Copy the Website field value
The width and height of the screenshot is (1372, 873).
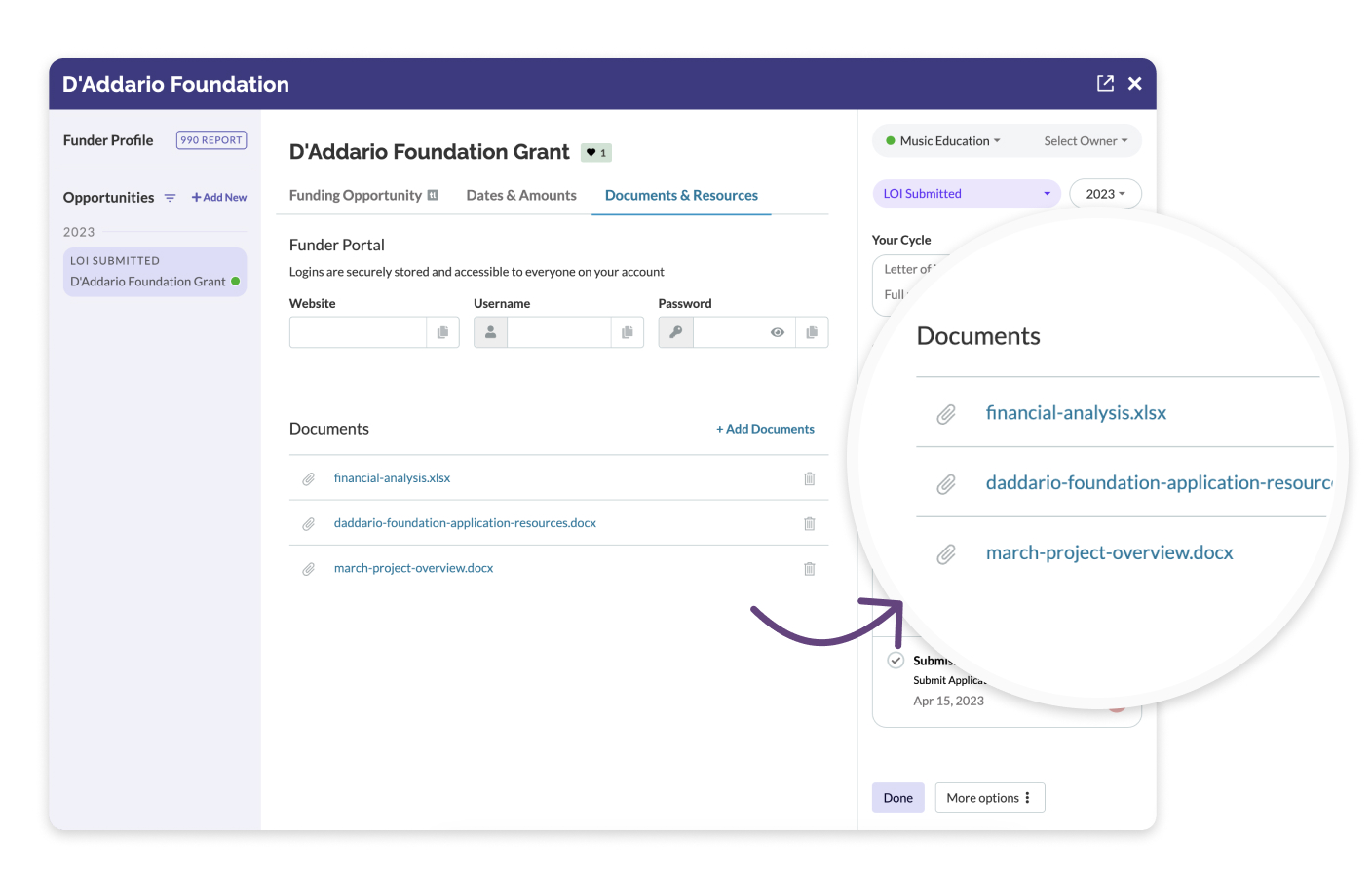tap(442, 332)
